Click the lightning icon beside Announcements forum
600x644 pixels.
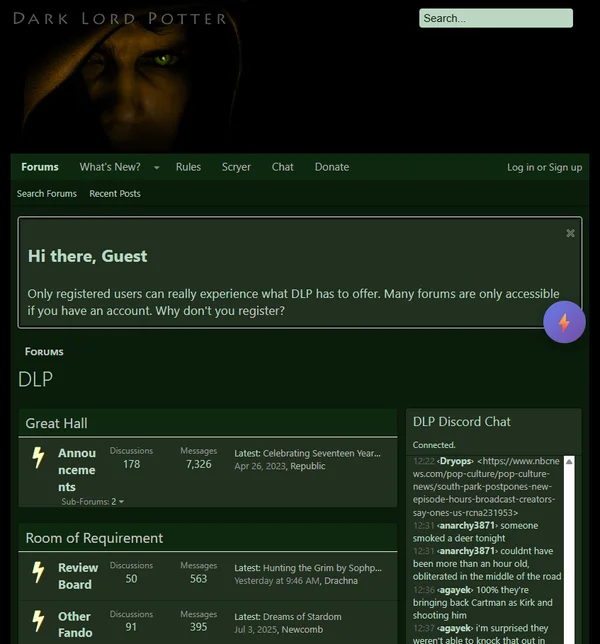38,458
